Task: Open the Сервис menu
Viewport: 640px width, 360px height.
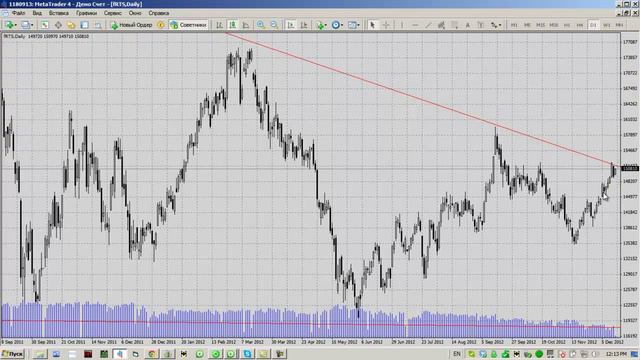Action: (113, 13)
